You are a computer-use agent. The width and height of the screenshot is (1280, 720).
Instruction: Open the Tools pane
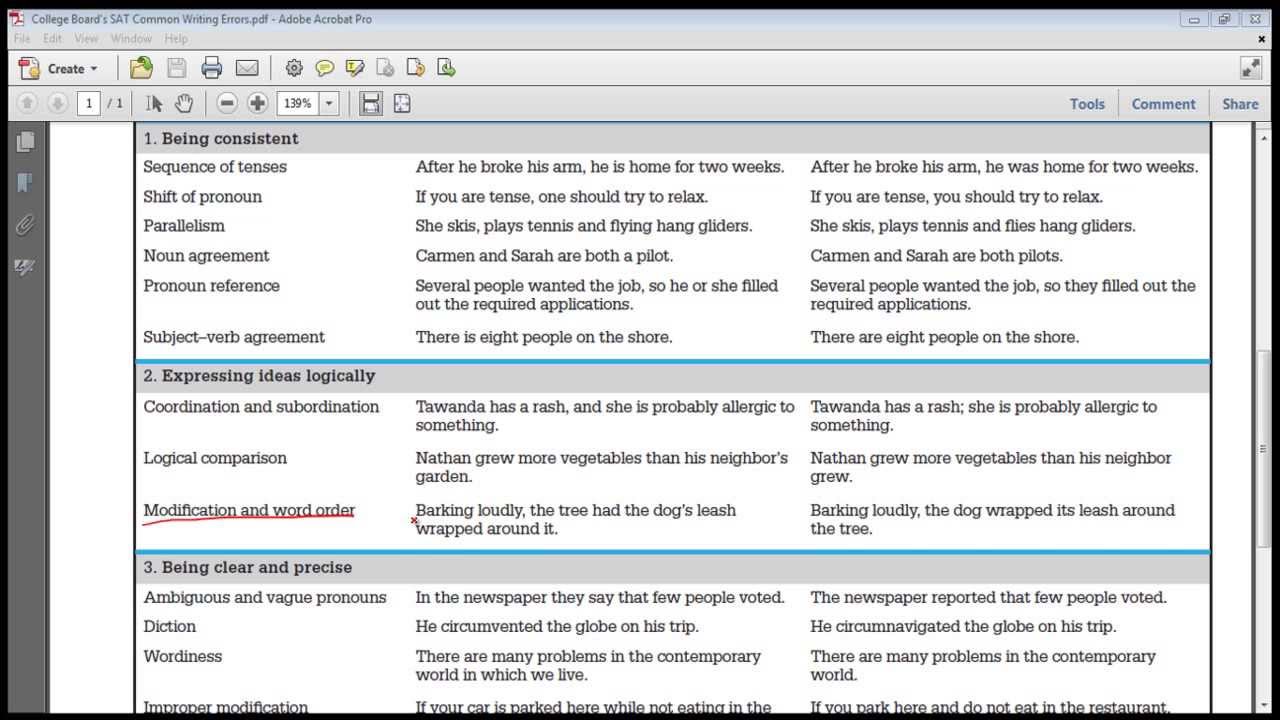(1087, 104)
